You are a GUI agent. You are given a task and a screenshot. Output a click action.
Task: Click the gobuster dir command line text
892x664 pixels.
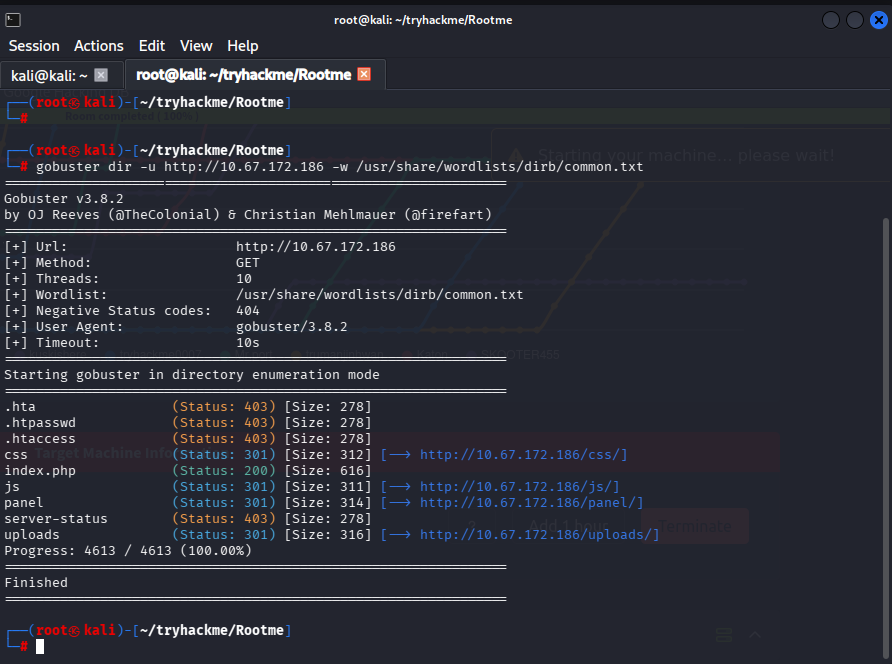pos(340,167)
